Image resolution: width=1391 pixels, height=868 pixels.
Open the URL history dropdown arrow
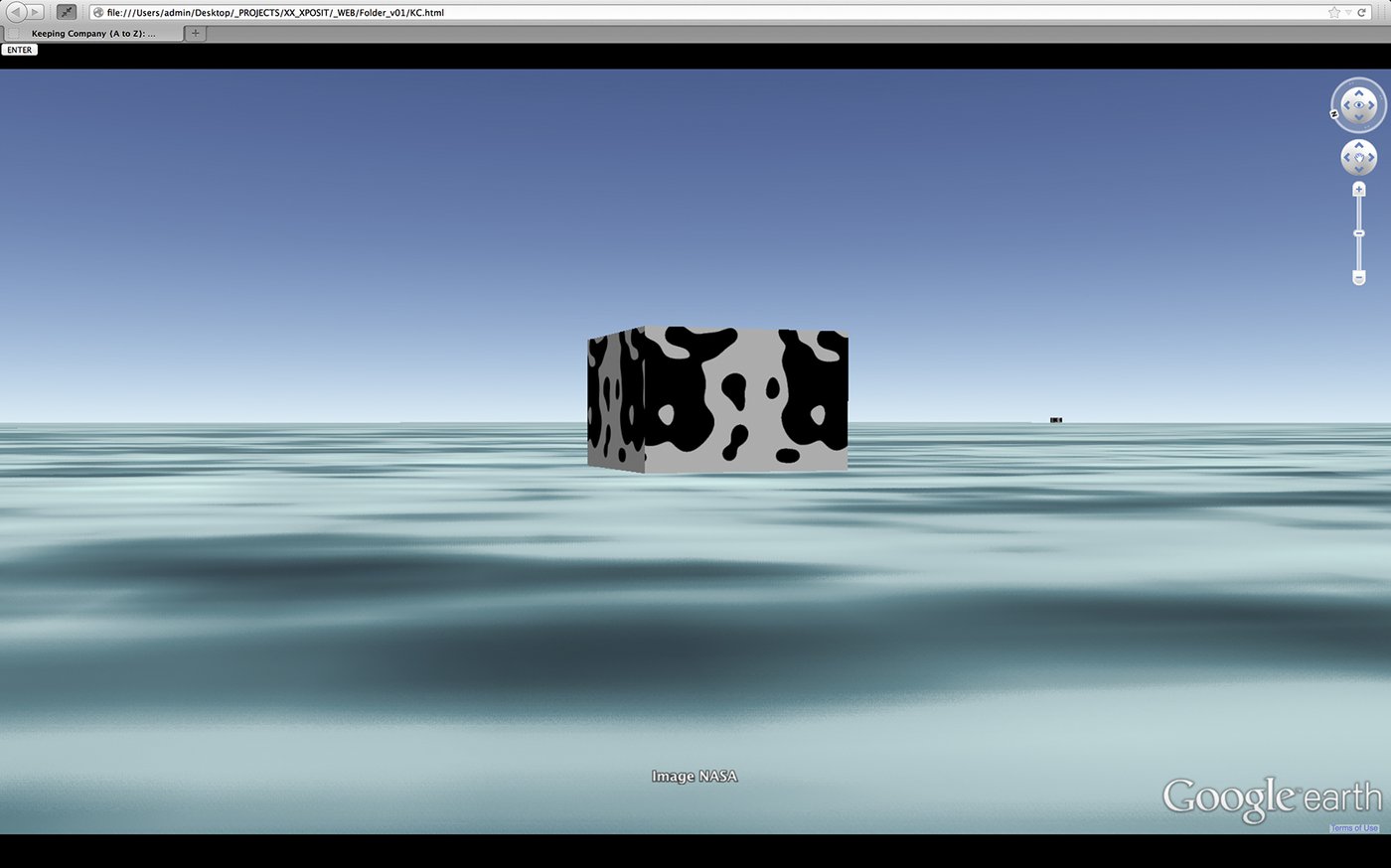pos(1348,13)
